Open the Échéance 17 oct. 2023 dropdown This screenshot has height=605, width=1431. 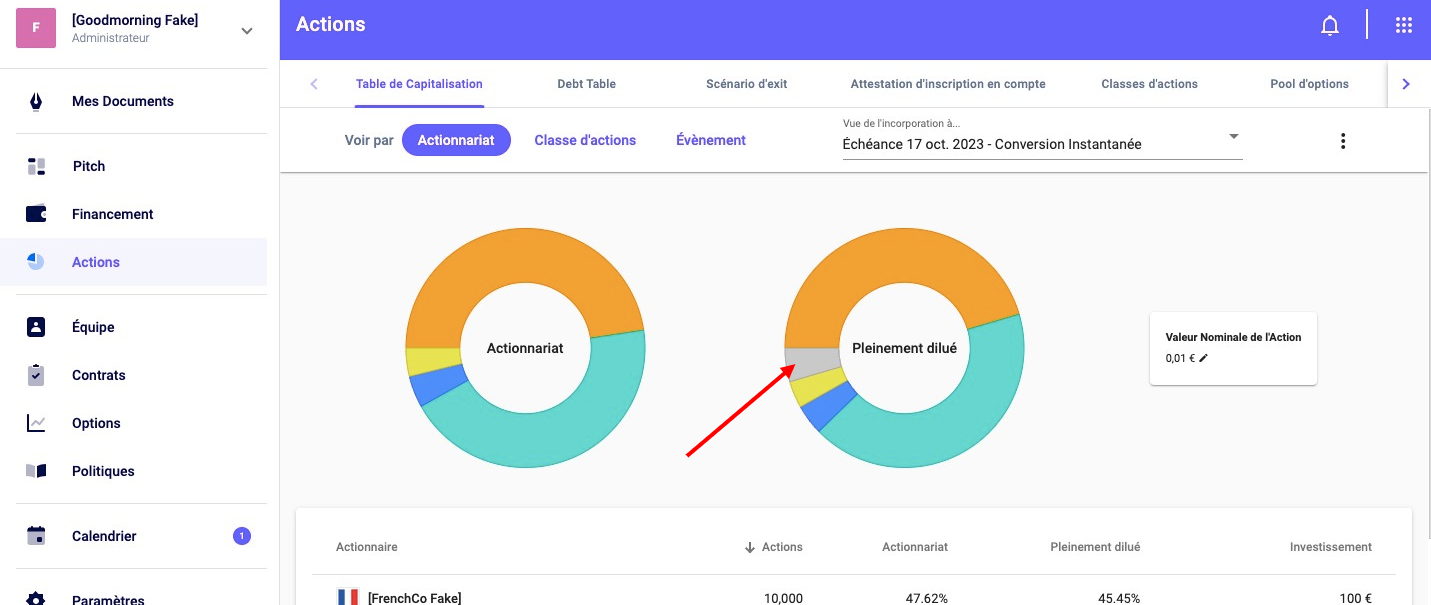[1041, 144]
